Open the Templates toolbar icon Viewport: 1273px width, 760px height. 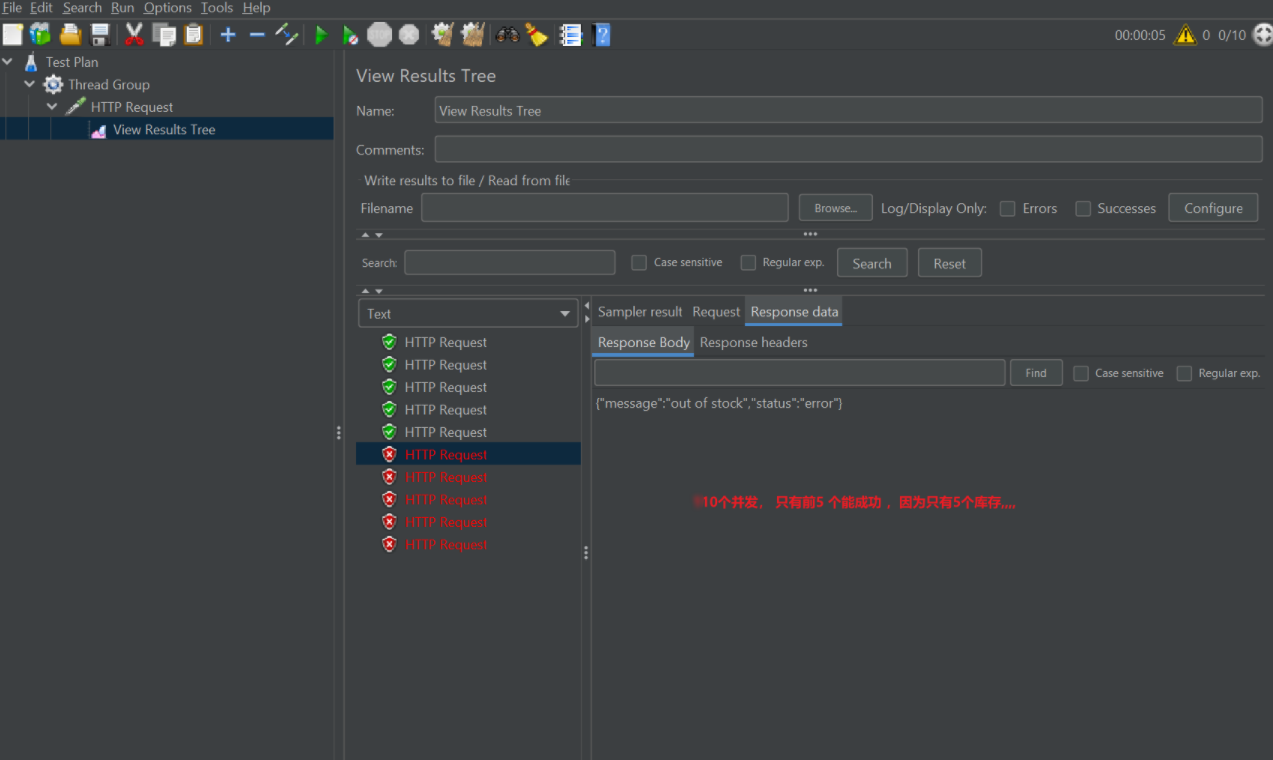(x=40, y=35)
